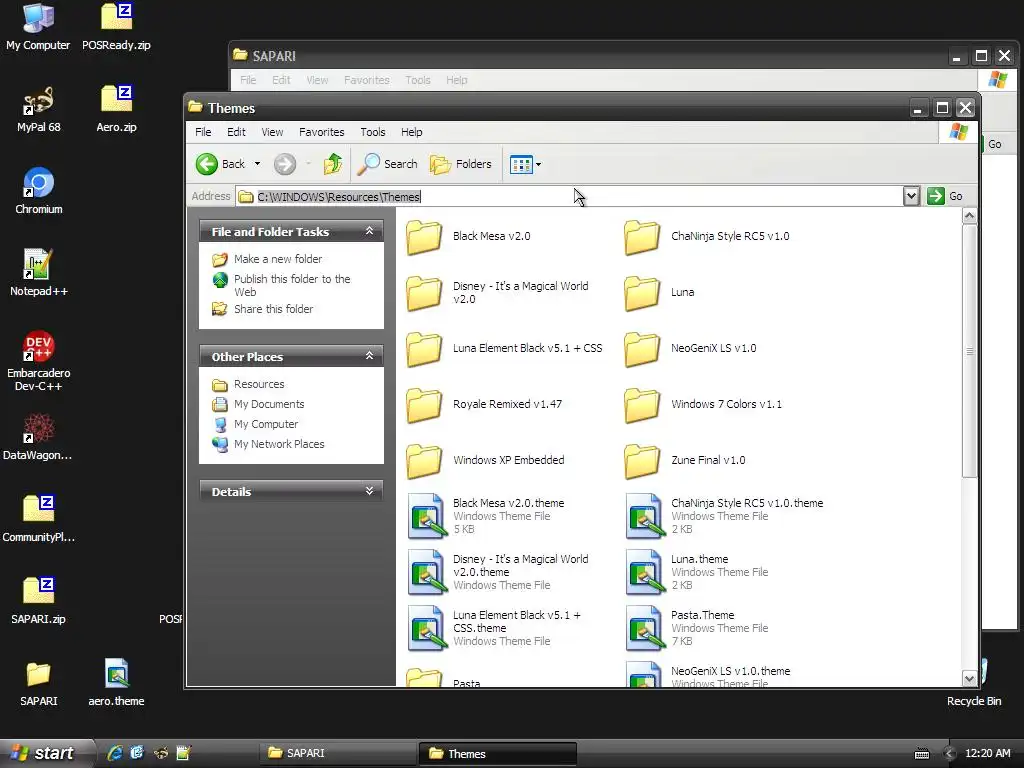Click Publish this folder to the Web
Image resolution: width=1024 pixels, height=768 pixels.
point(292,285)
